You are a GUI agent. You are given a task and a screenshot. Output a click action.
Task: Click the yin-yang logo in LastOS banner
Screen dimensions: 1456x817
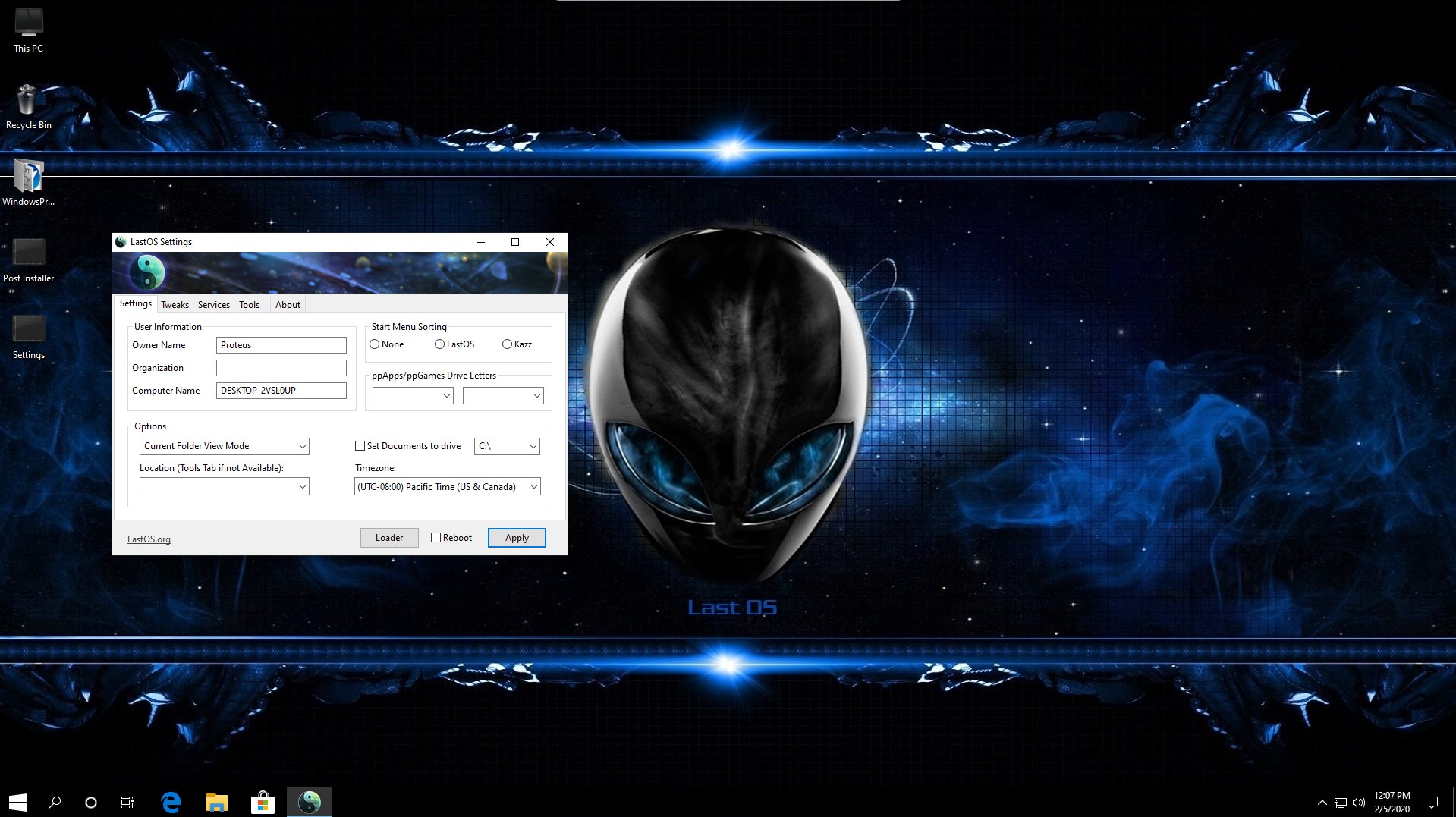tap(149, 272)
